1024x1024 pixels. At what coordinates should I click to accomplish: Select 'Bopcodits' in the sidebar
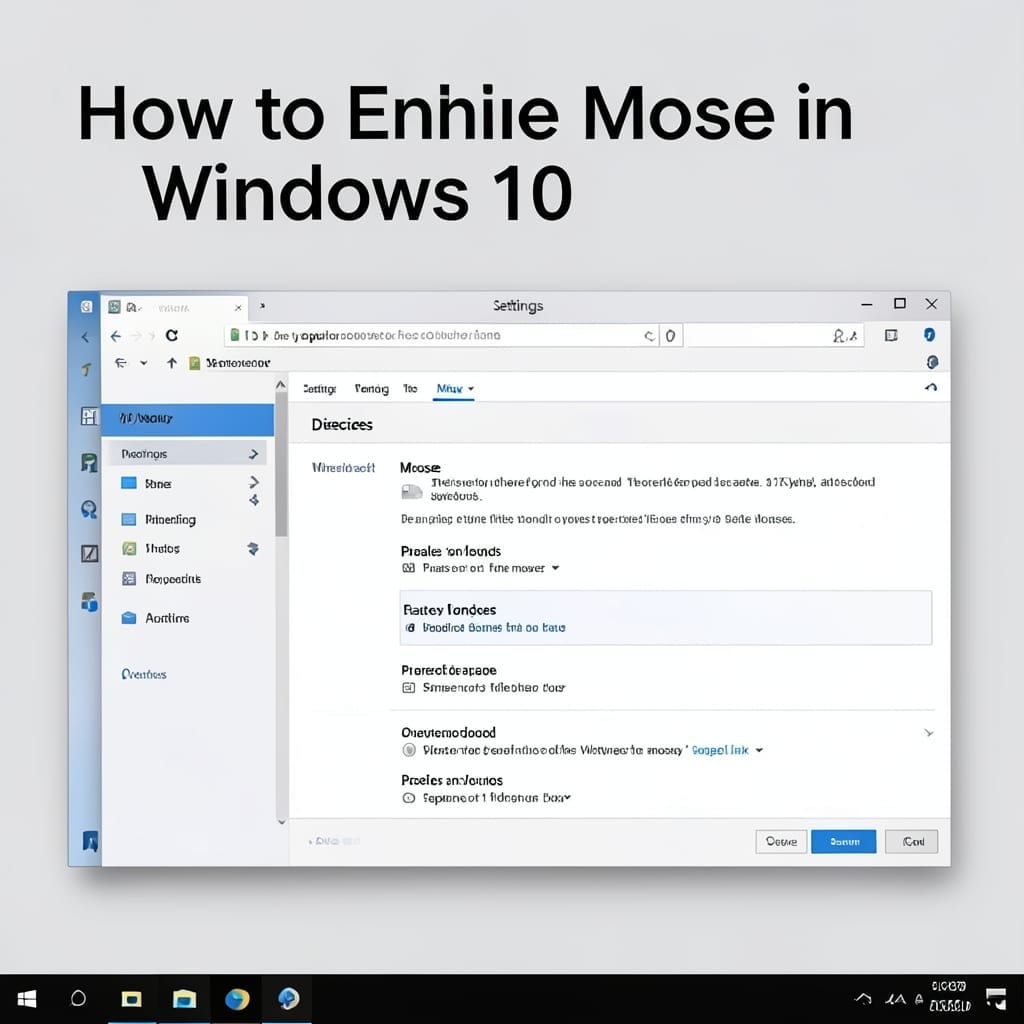(173, 579)
